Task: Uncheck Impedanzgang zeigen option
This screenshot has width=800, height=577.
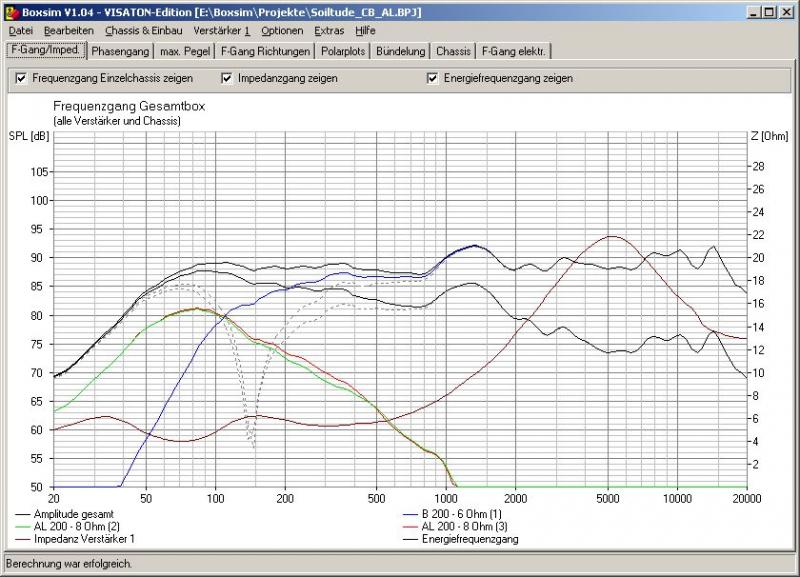Action: 227,78
